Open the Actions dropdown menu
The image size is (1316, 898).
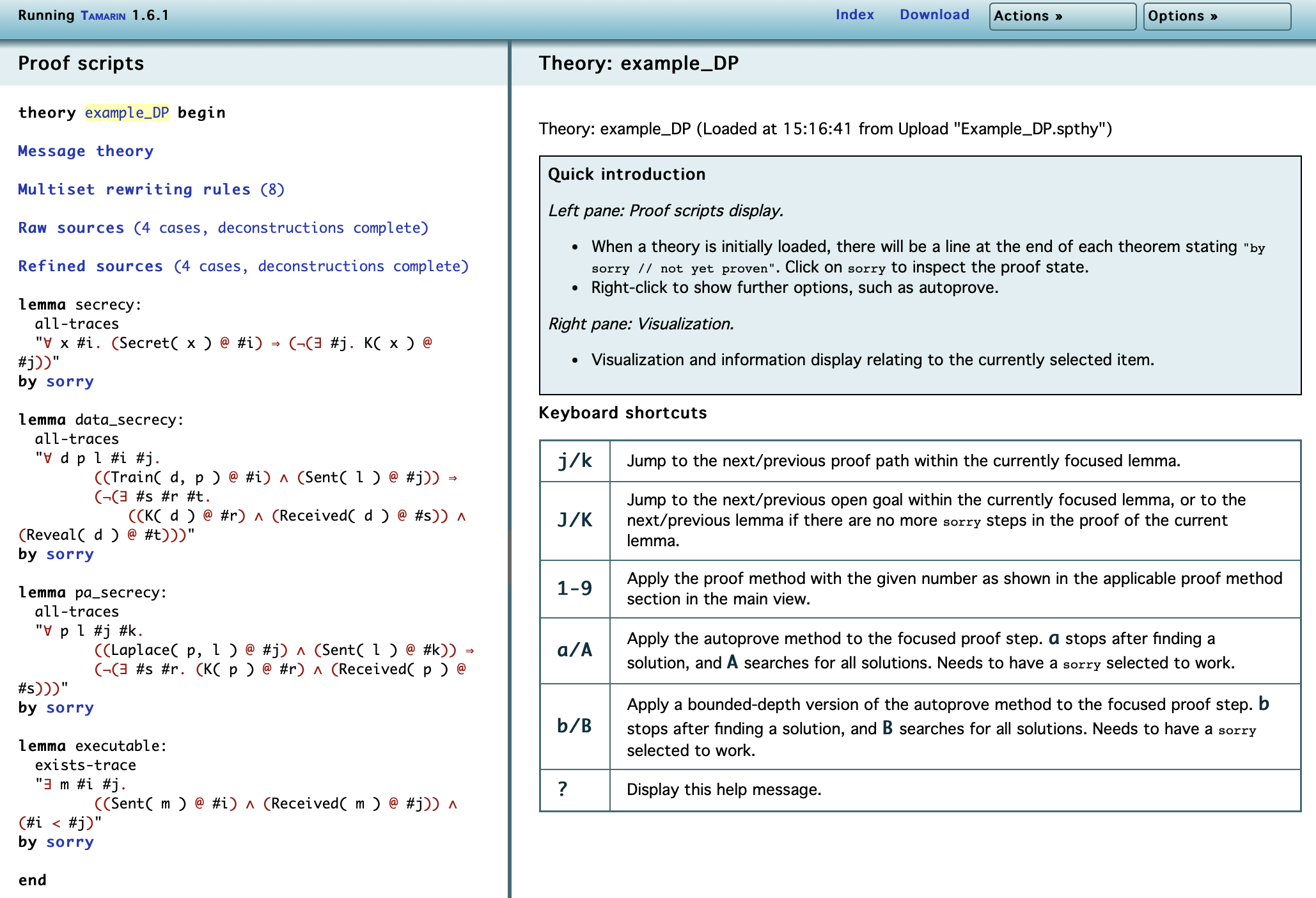(x=1062, y=16)
